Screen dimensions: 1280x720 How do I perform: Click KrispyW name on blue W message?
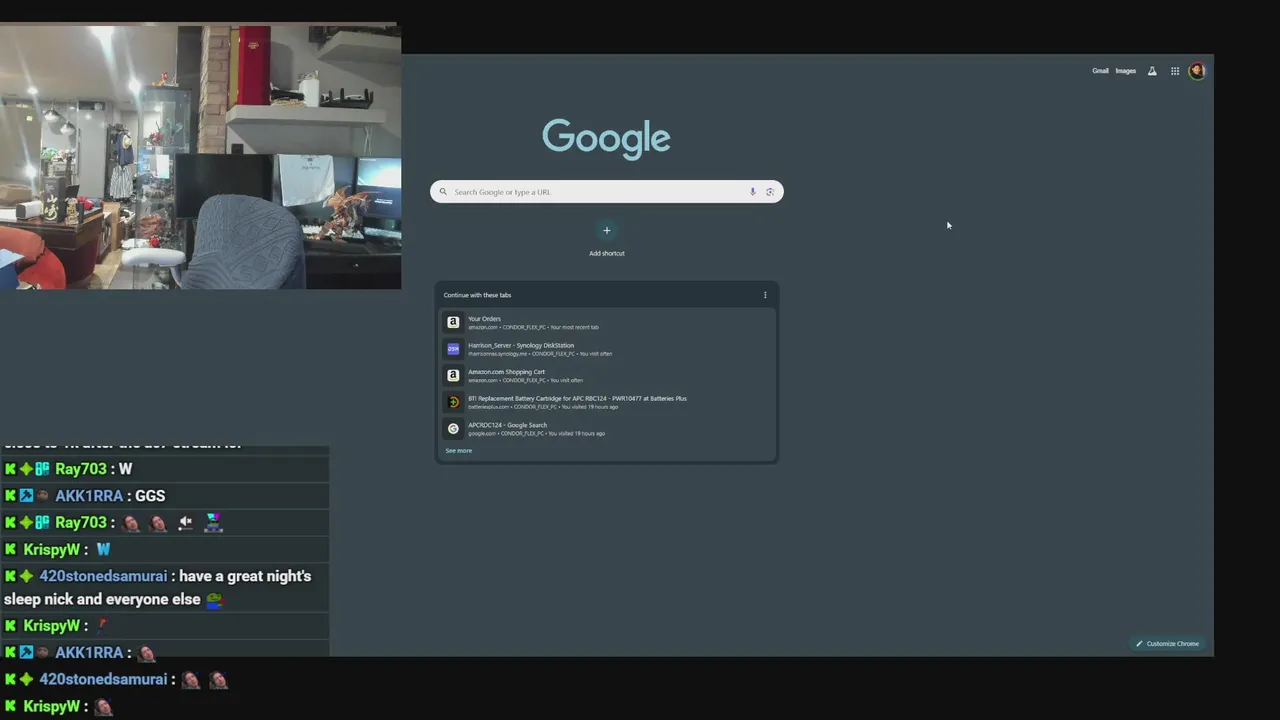(51, 549)
